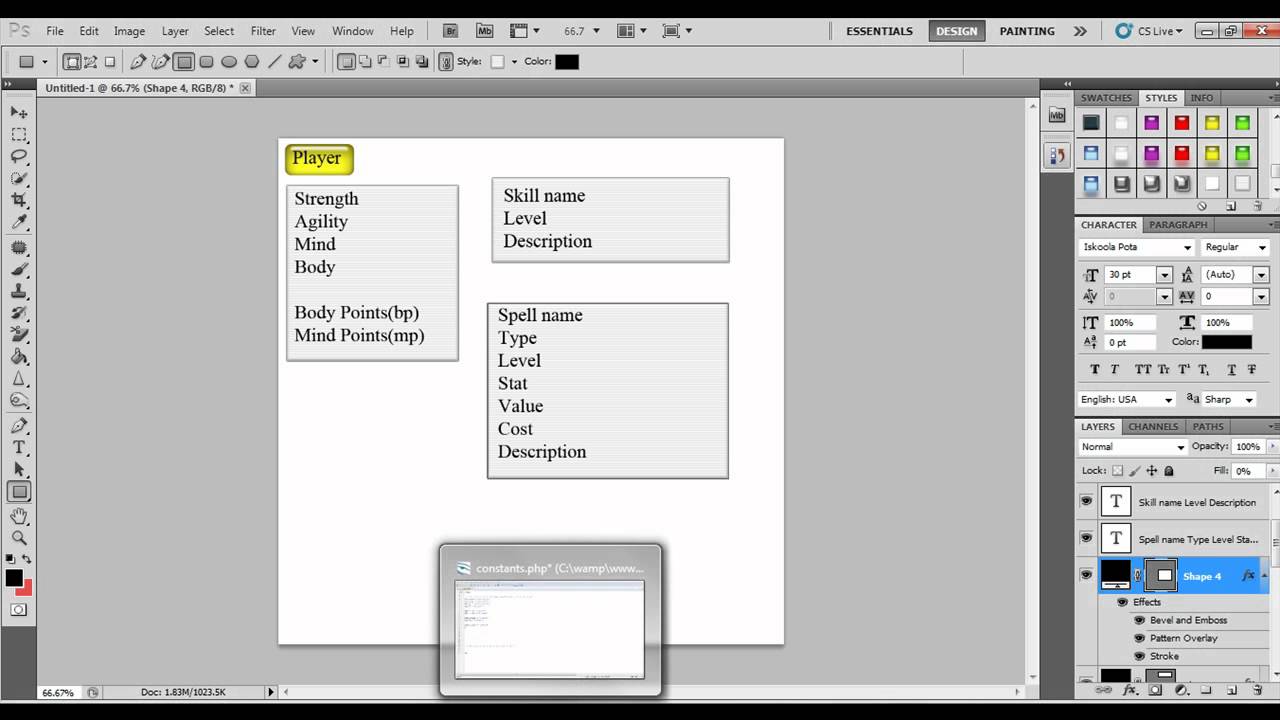
Task: Open the Window menu
Action: (x=353, y=31)
